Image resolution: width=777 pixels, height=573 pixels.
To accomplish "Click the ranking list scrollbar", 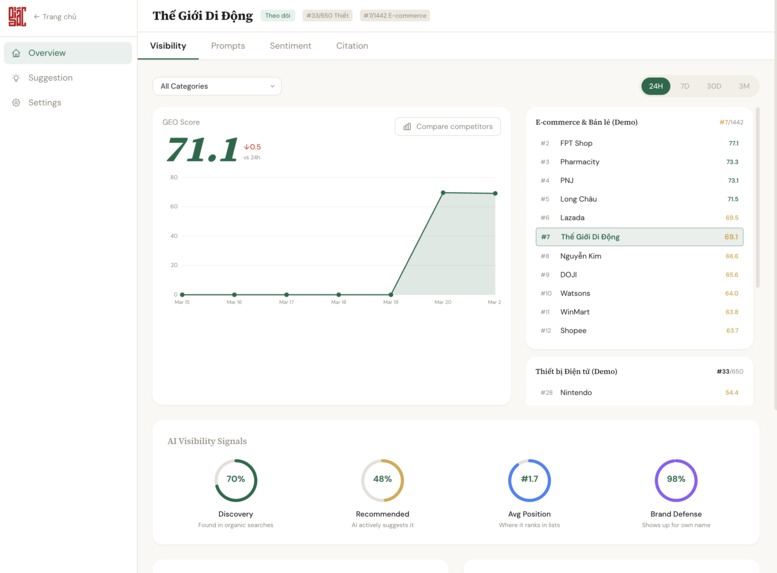I will tap(757, 197).
